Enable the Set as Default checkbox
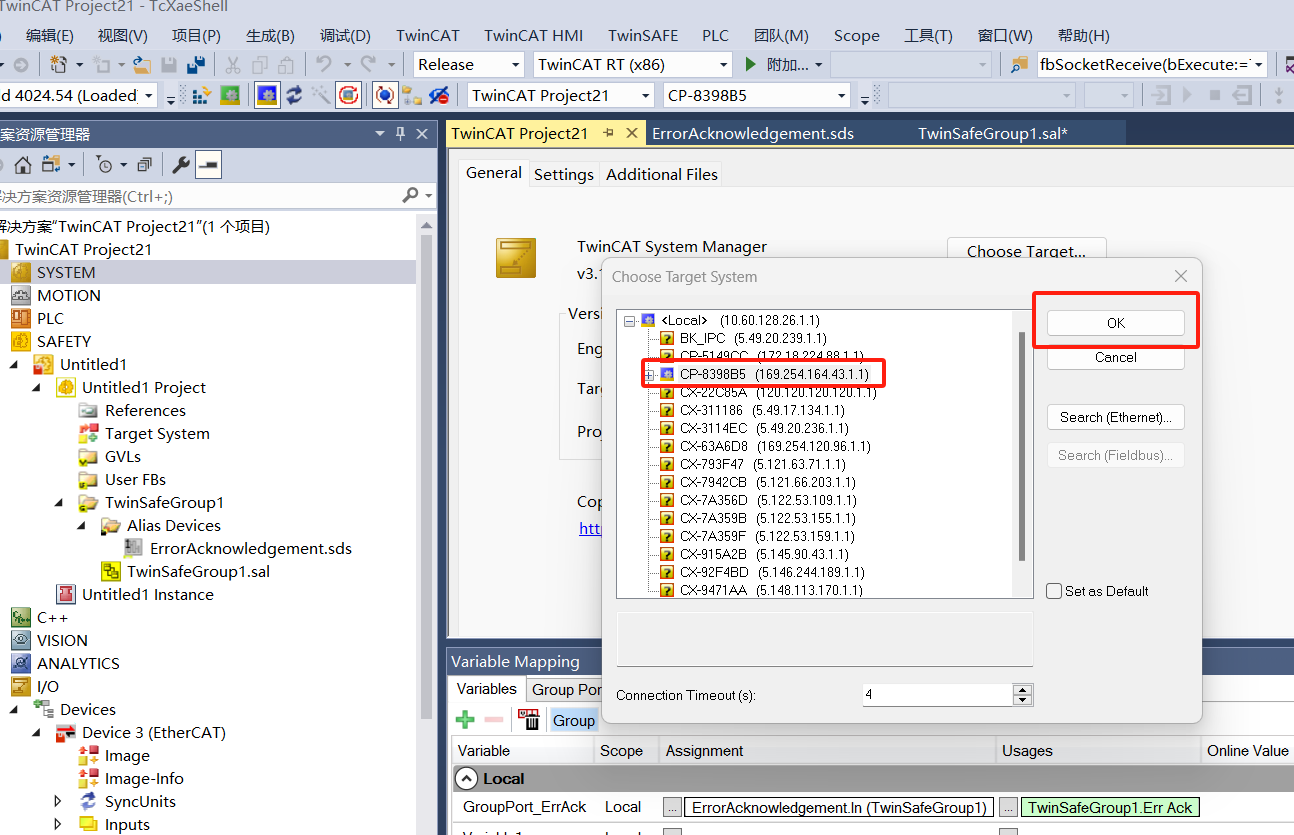 1054,591
